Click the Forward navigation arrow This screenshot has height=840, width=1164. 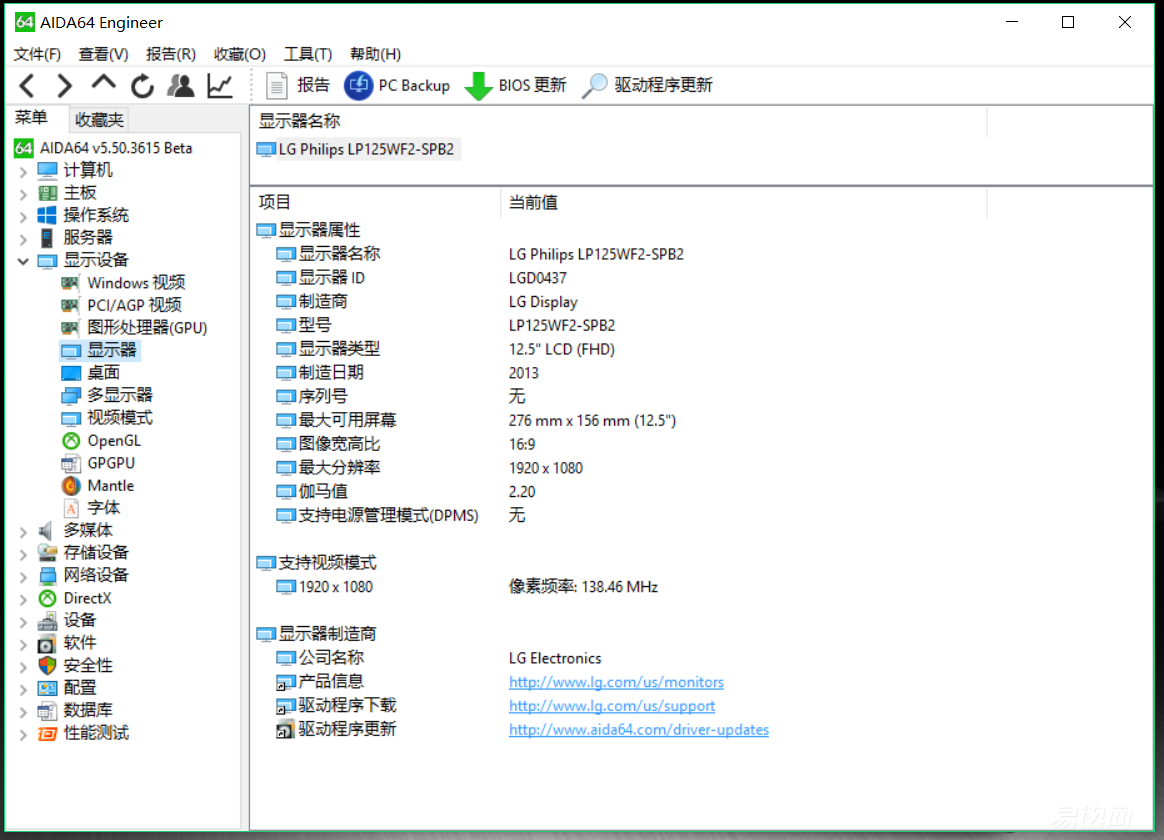[x=65, y=86]
